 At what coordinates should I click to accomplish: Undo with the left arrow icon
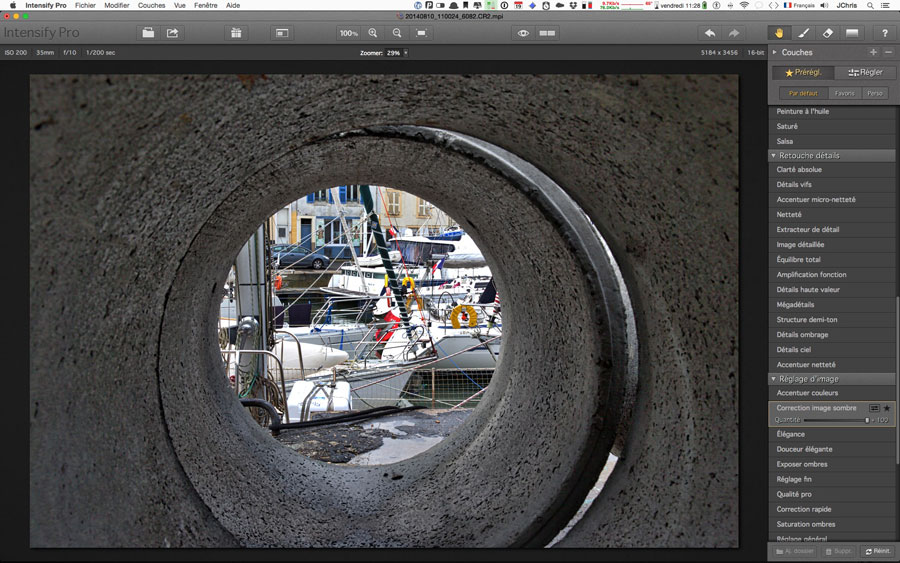(x=710, y=33)
